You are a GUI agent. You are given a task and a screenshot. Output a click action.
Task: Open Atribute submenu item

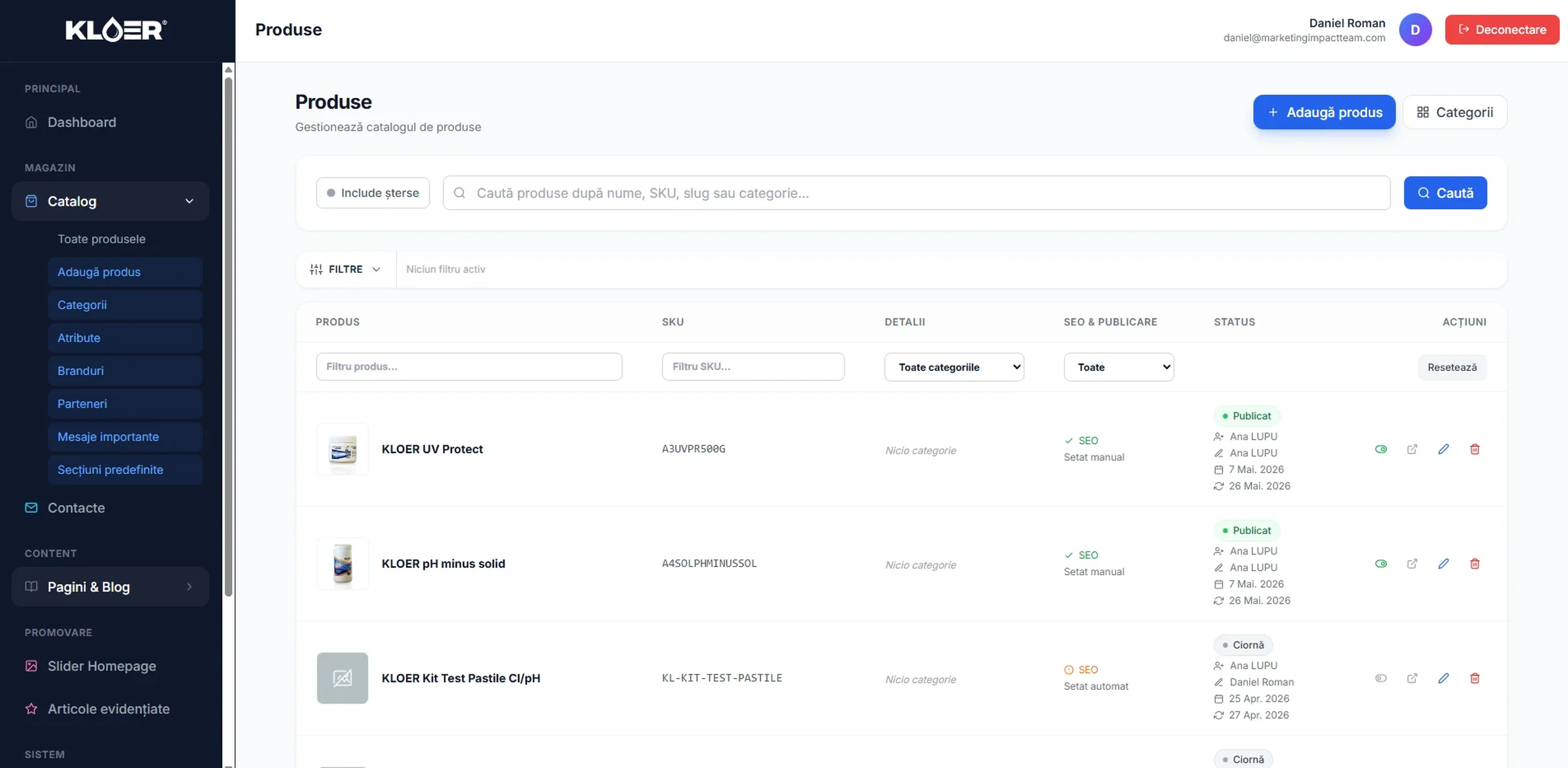(x=125, y=338)
